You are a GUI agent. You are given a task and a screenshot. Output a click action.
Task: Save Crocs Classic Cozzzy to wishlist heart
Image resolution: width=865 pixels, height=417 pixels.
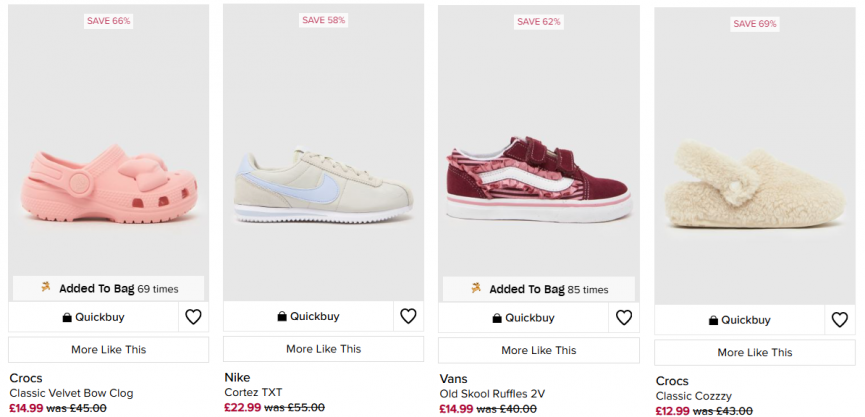839,320
